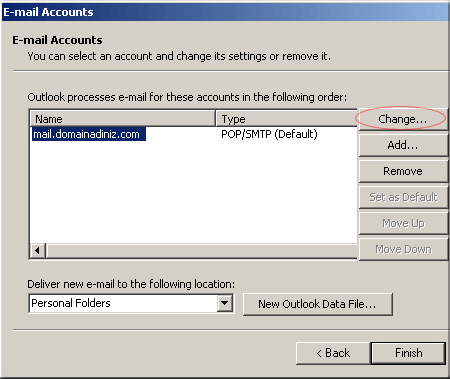Select the mail.domainadiniz.com account entry
This screenshot has height=379, width=450.
point(89,134)
